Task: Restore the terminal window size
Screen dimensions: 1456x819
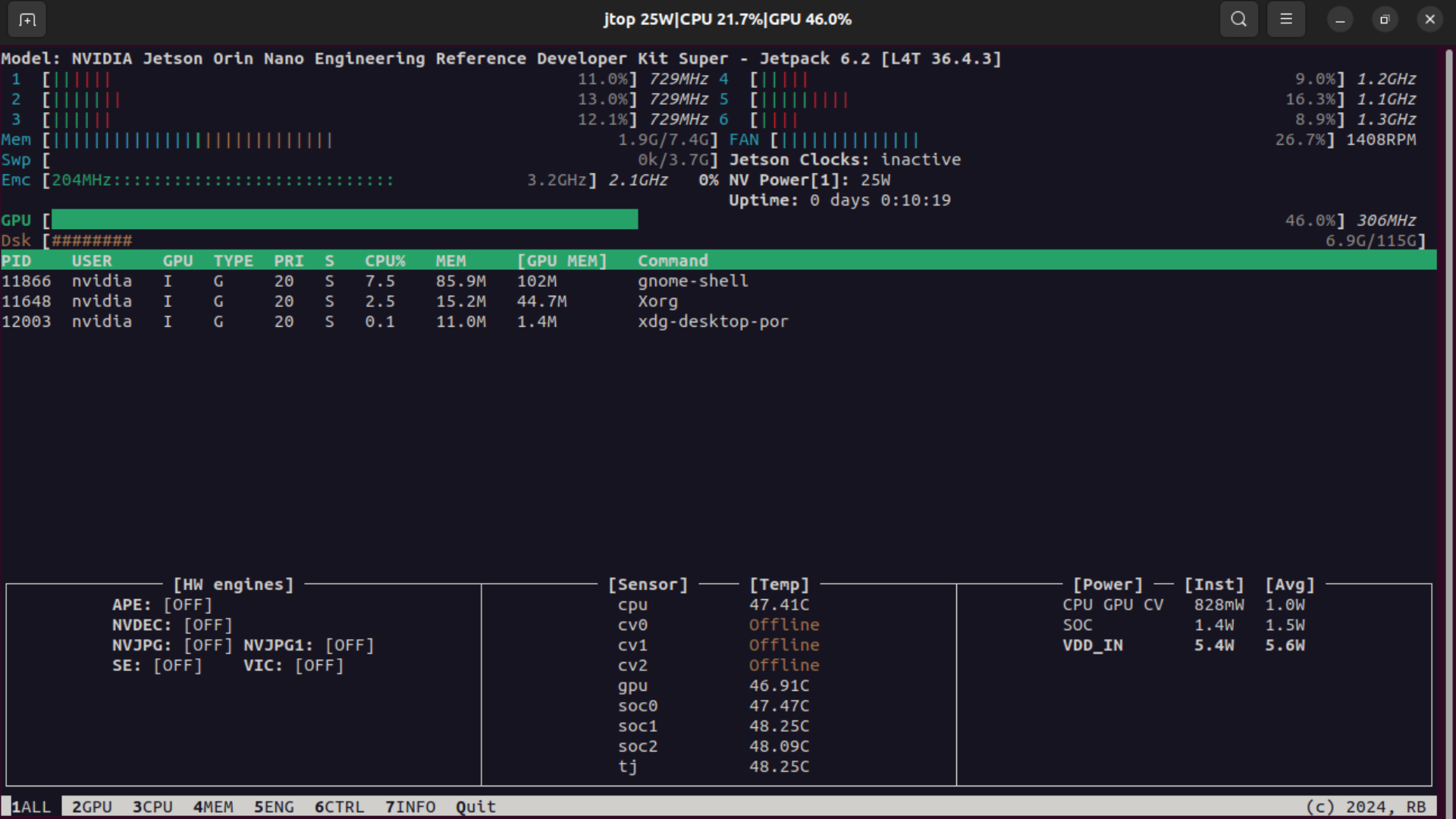Action: [1385, 20]
